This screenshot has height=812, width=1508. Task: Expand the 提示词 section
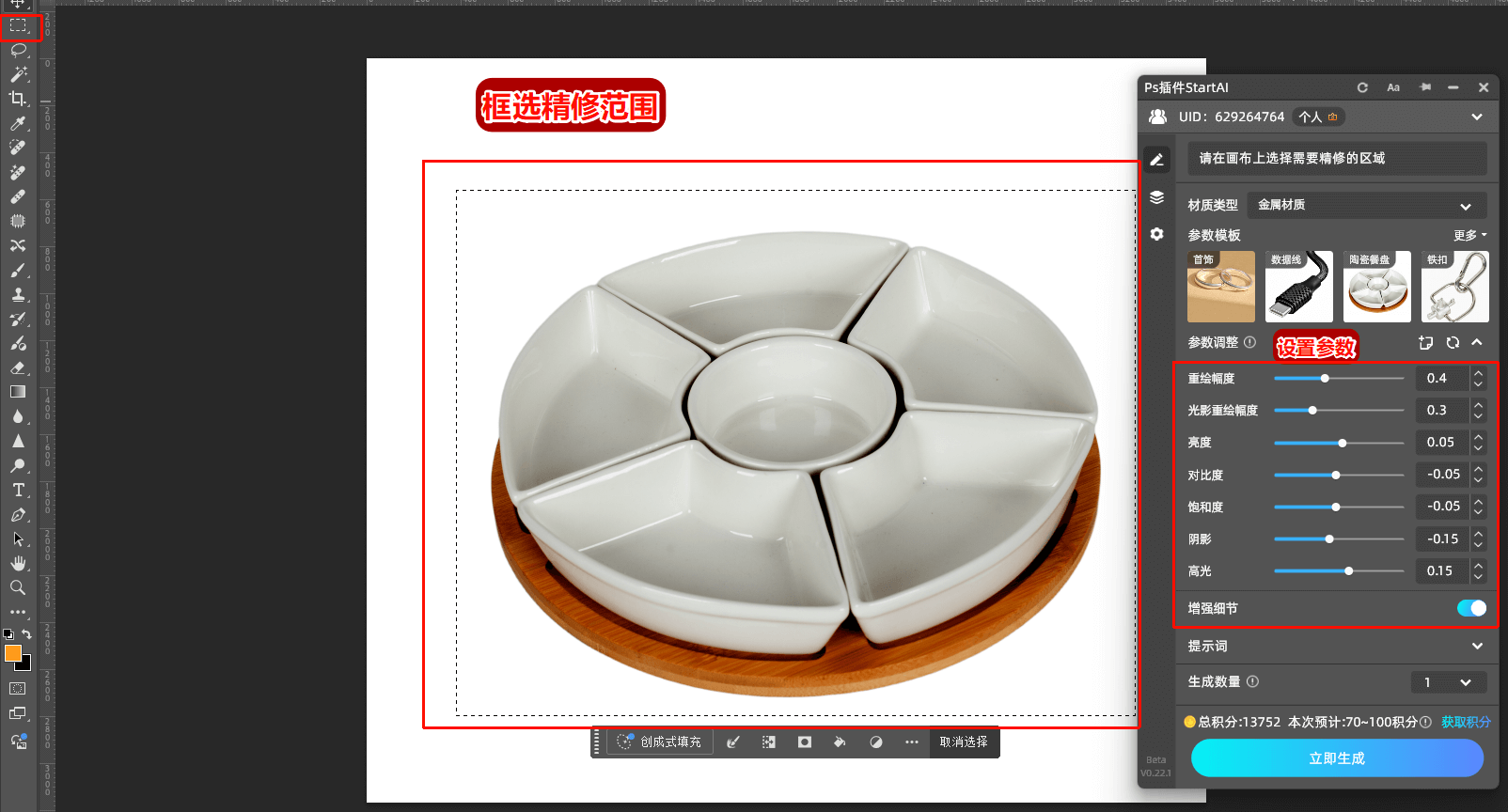click(x=1476, y=647)
